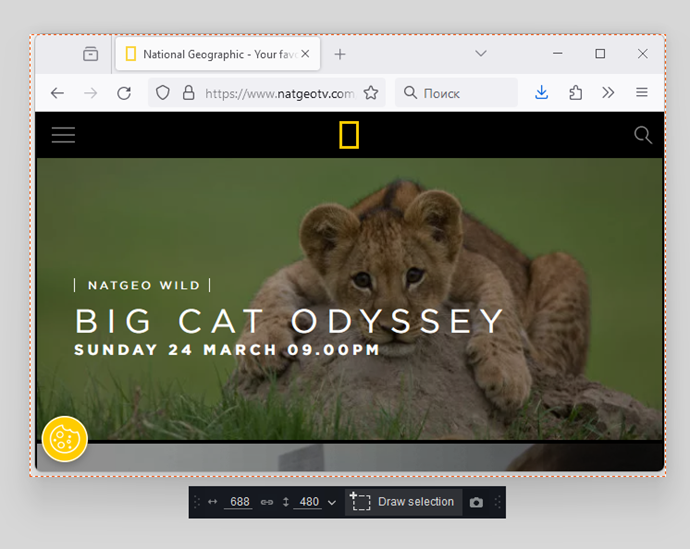The height and width of the screenshot is (549, 690).
Task: Open cookie settings yellow button
Action: [65, 439]
